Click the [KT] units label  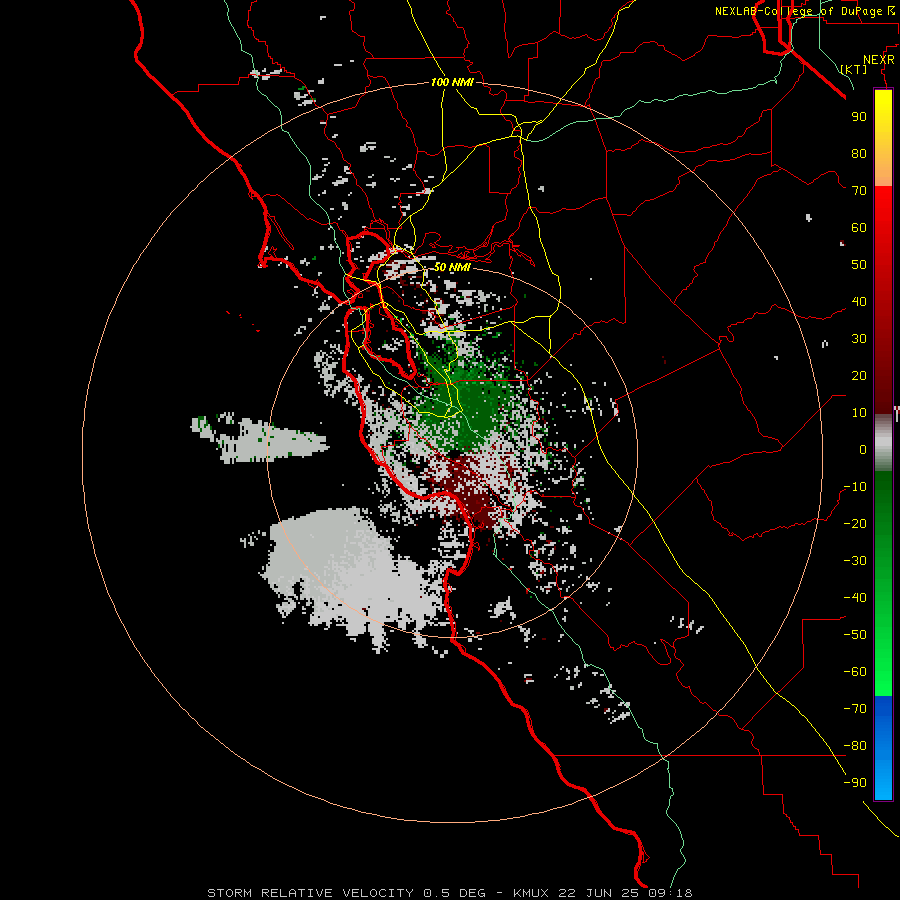(x=854, y=69)
